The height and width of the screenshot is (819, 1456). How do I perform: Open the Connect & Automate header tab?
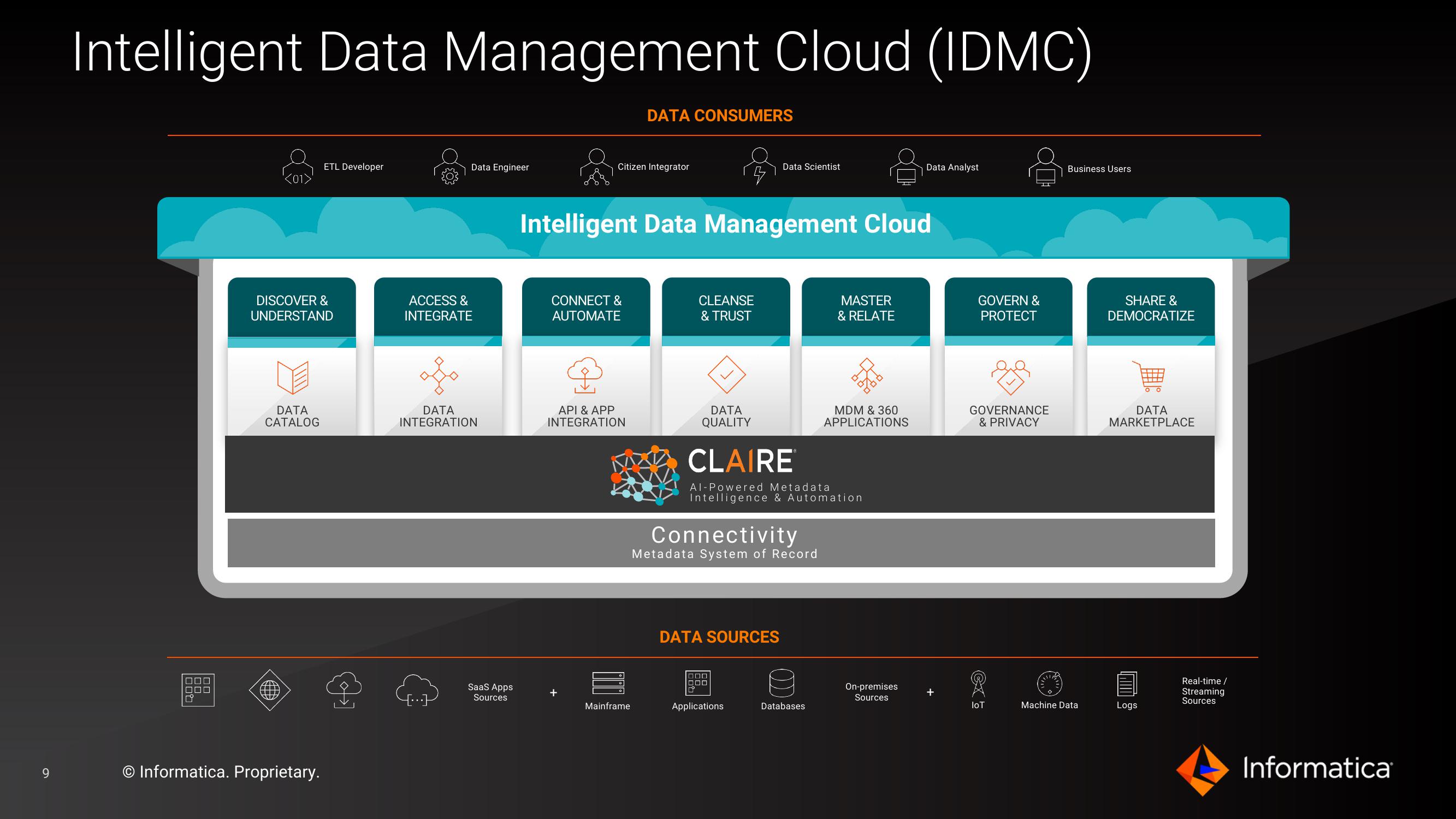586,308
